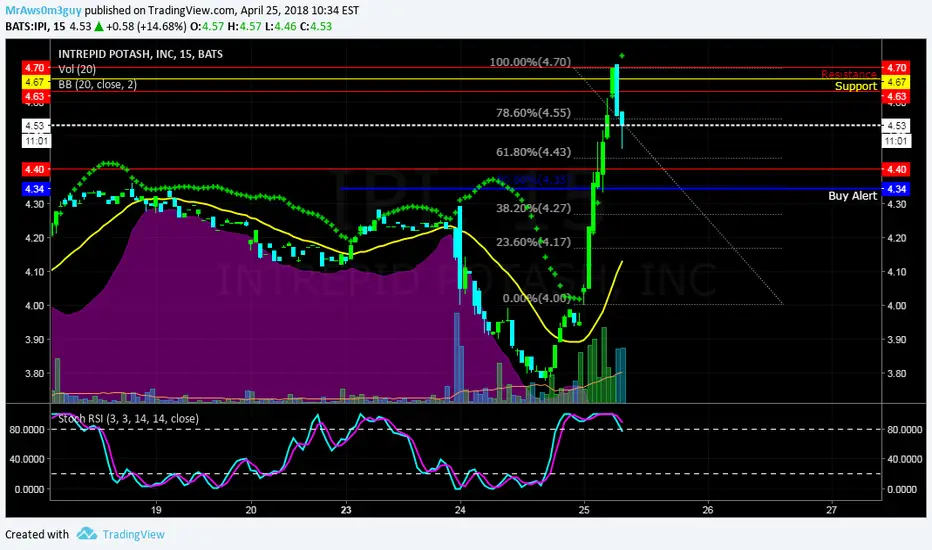The height and width of the screenshot is (550, 932).
Task: Click the 4.20 price on right scale
Action: [896, 238]
